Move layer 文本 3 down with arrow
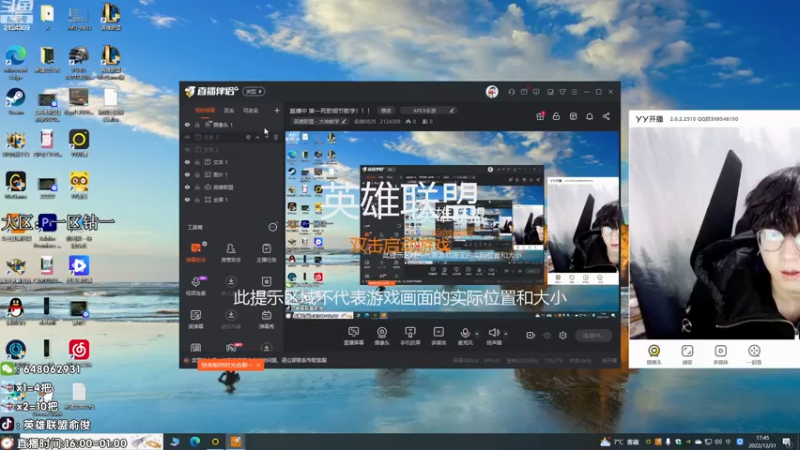 tap(266, 137)
